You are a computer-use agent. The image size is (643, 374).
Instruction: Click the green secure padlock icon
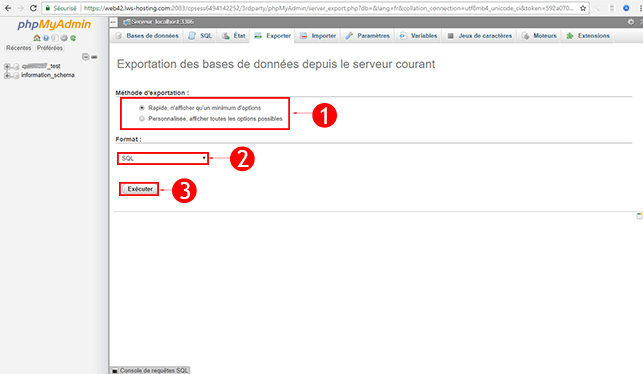(48, 8)
